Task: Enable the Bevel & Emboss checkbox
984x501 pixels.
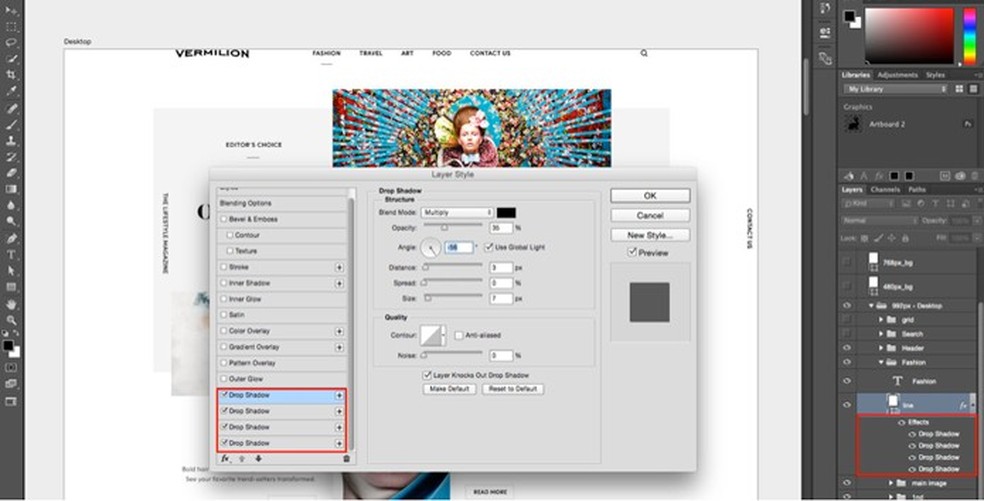Action: 224,220
